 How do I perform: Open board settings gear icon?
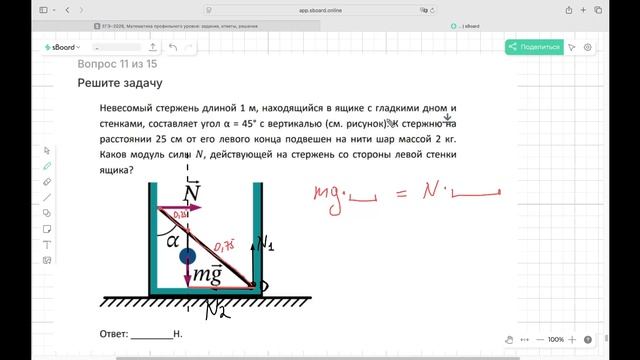point(588,47)
